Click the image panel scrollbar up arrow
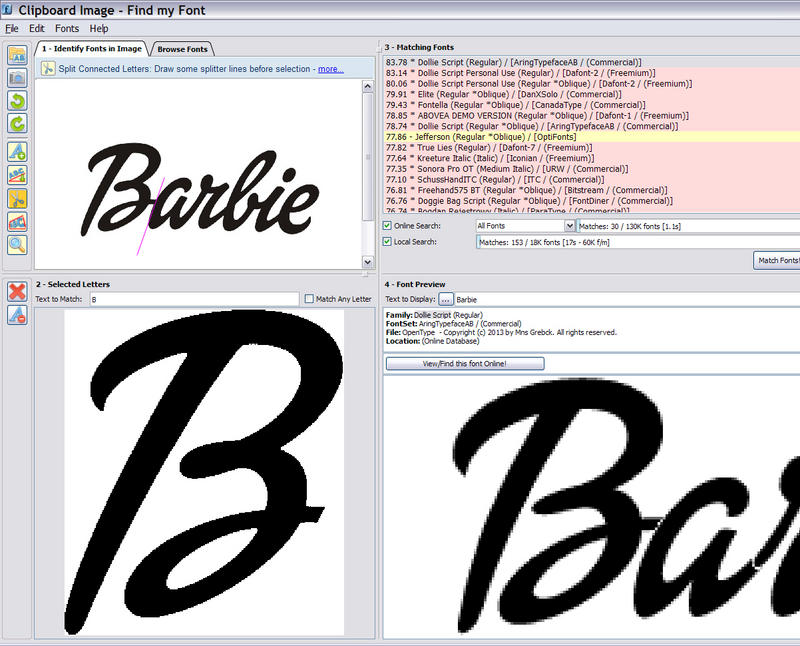This screenshot has width=800, height=646. pyautogui.click(x=367, y=87)
